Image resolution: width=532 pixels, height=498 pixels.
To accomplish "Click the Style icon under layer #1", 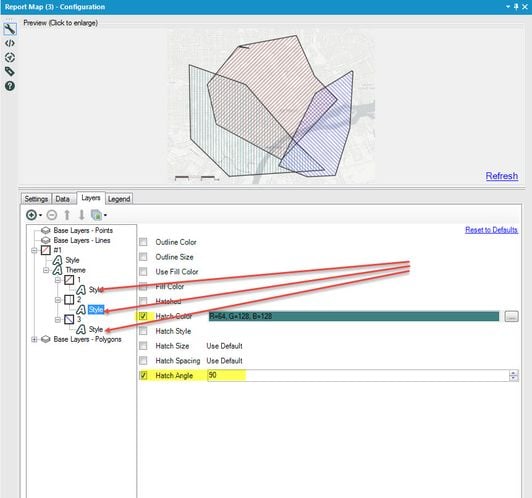I will pyautogui.click(x=57, y=260).
